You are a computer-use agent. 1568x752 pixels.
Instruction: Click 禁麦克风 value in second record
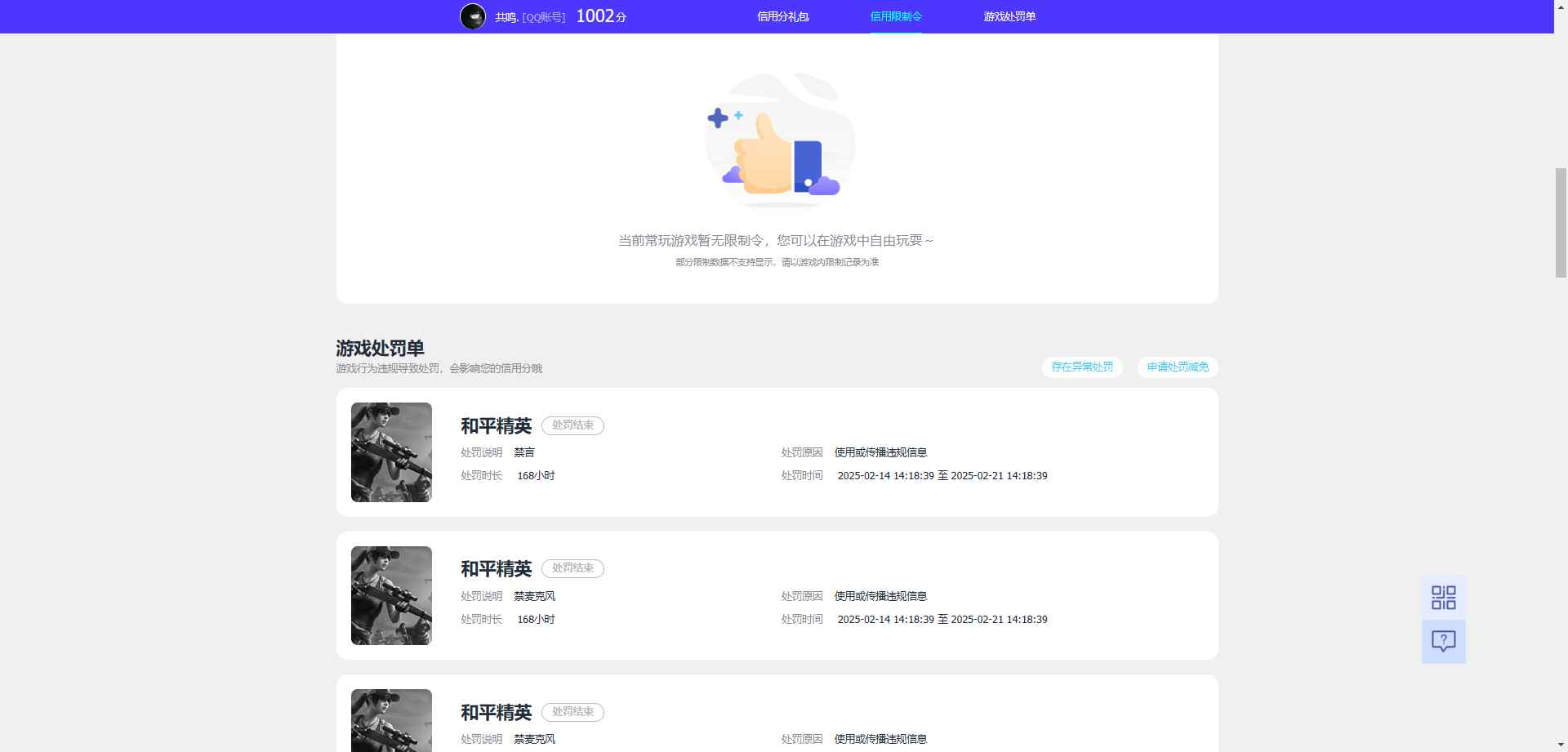[x=534, y=596]
